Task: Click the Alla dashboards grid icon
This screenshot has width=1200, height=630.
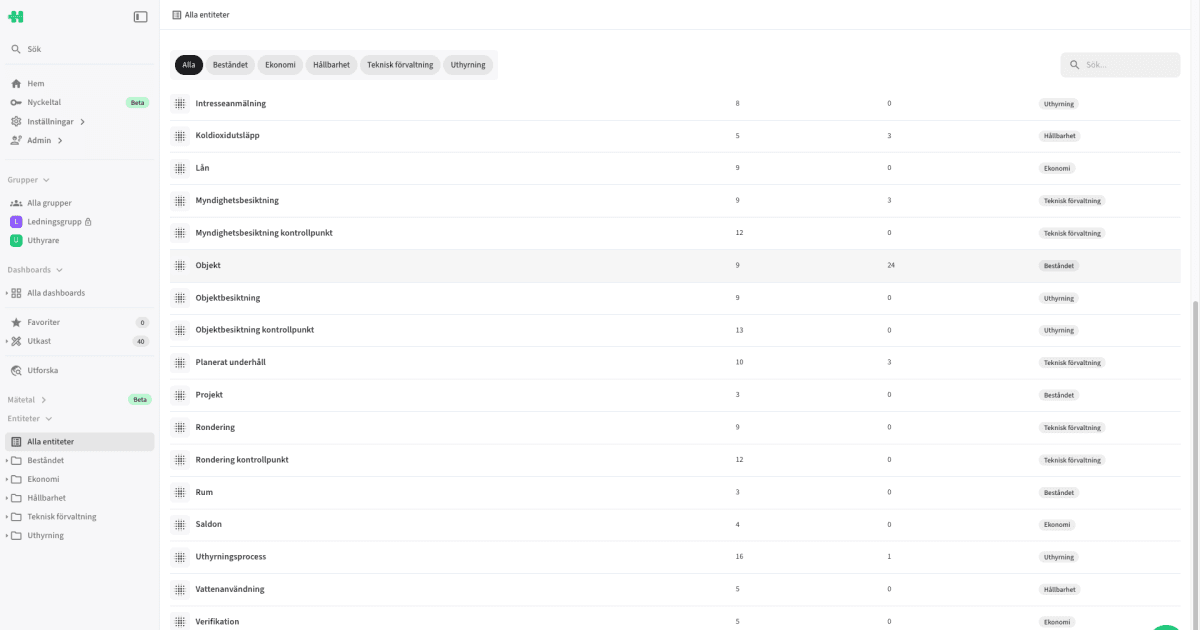Action: (17, 292)
